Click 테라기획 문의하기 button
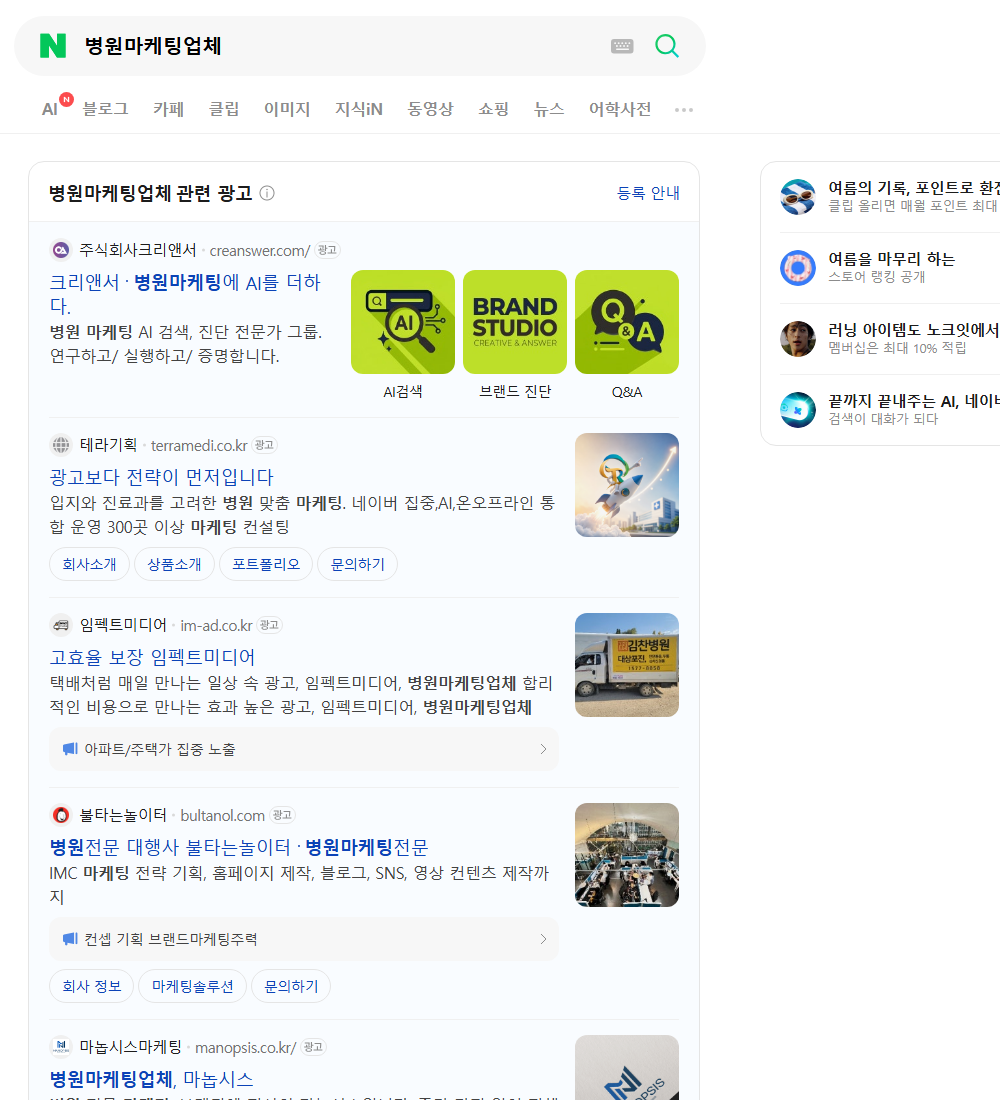1000x1100 pixels. (358, 564)
